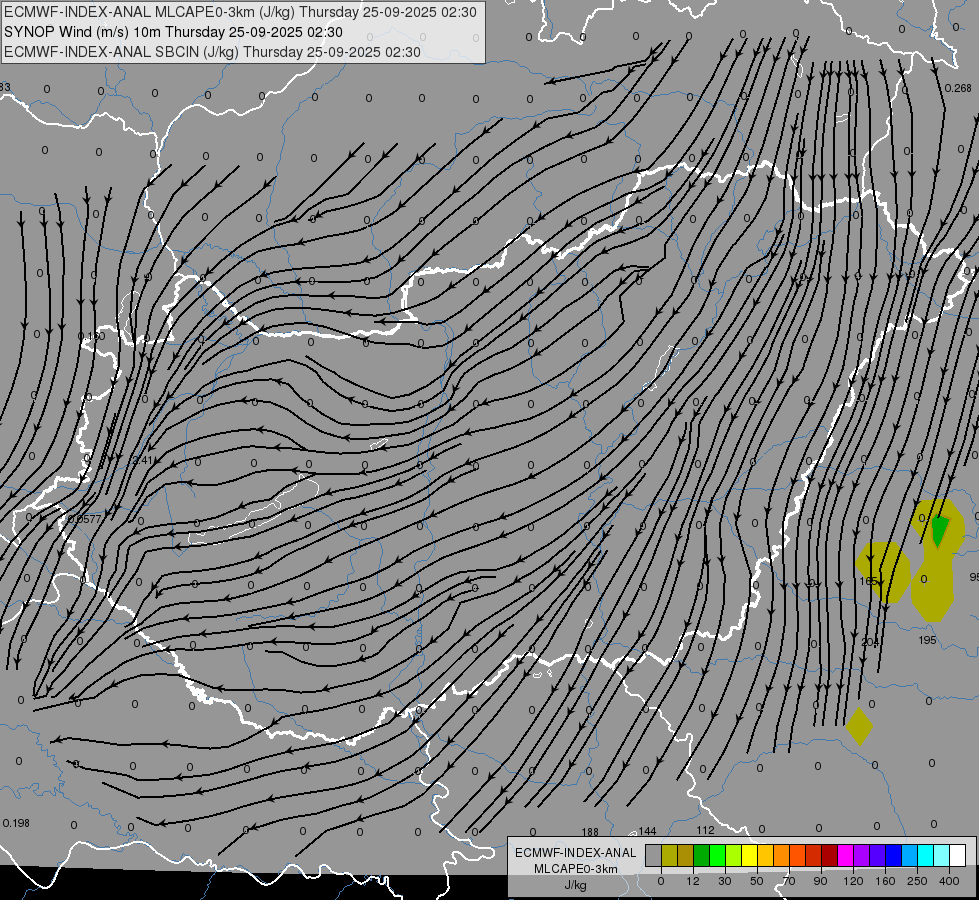Select the dark green legend swatch

[701, 855]
